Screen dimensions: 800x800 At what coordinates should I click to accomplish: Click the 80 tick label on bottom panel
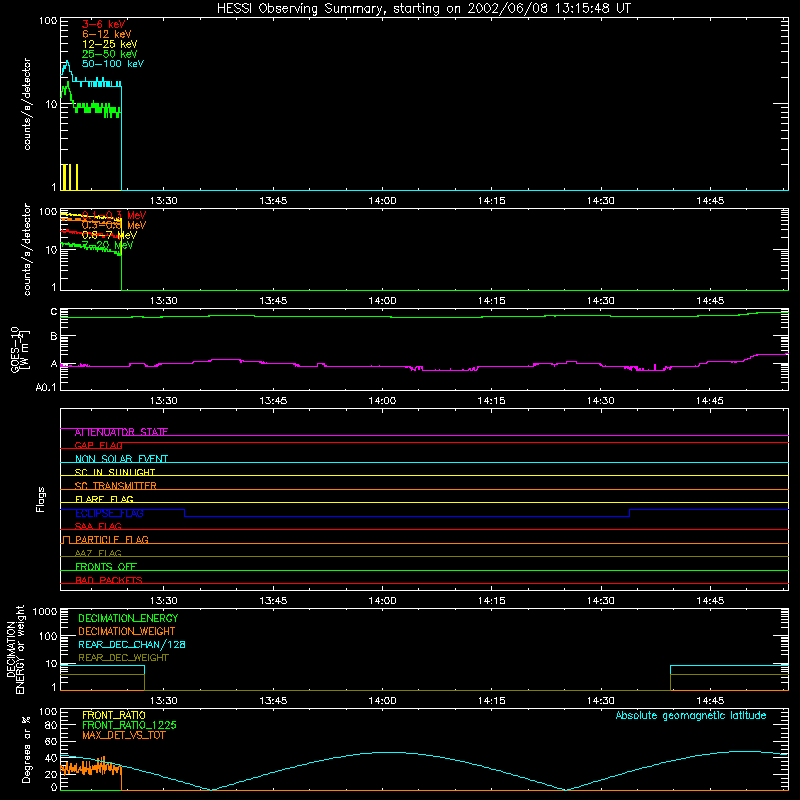click(51, 725)
